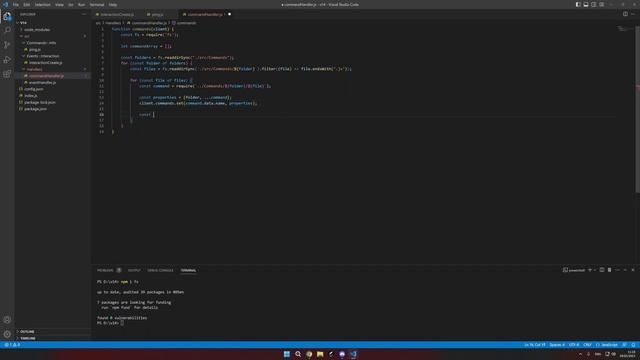Screen dimensions: 640x360
Task: Open index.js in explorer
Action: click(31, 96)
